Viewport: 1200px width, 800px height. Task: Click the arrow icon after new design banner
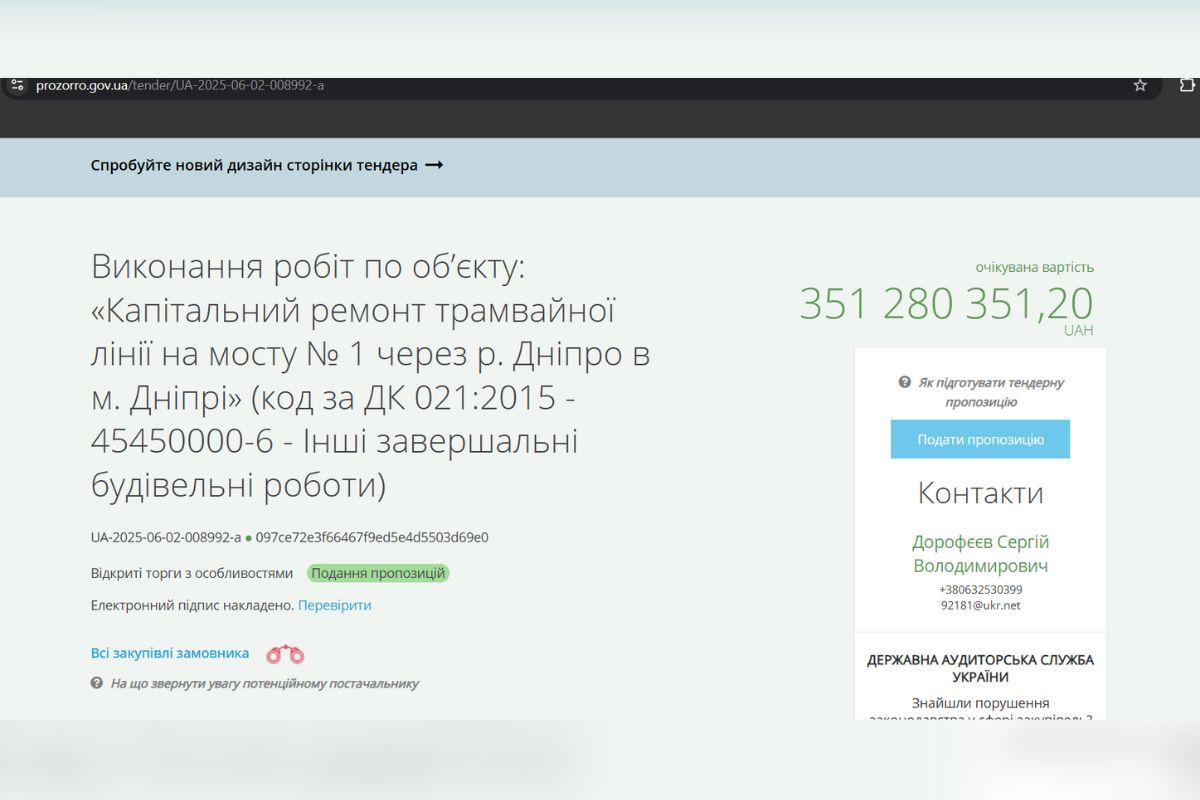[x=434, y=166]
